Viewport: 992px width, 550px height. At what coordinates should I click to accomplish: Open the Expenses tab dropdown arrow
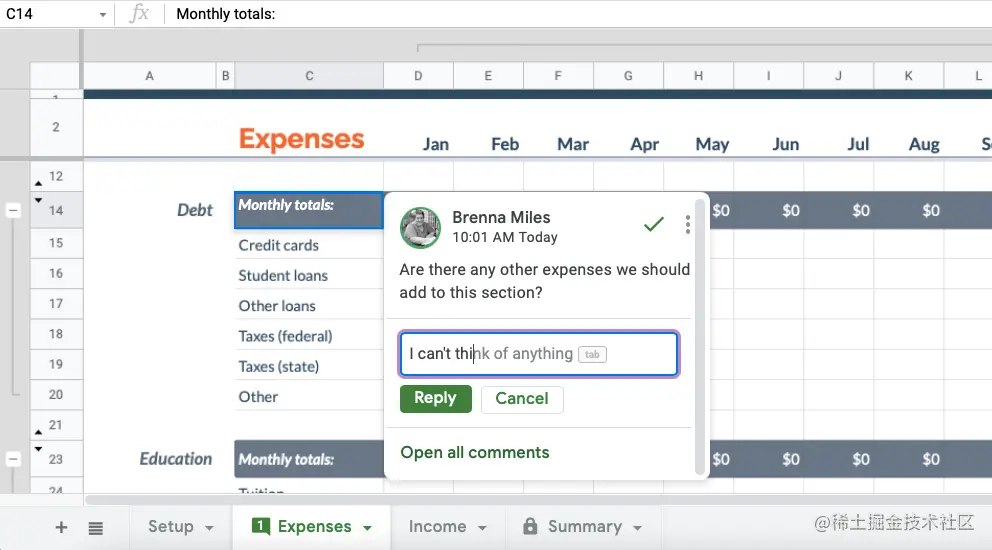[368, 528]
